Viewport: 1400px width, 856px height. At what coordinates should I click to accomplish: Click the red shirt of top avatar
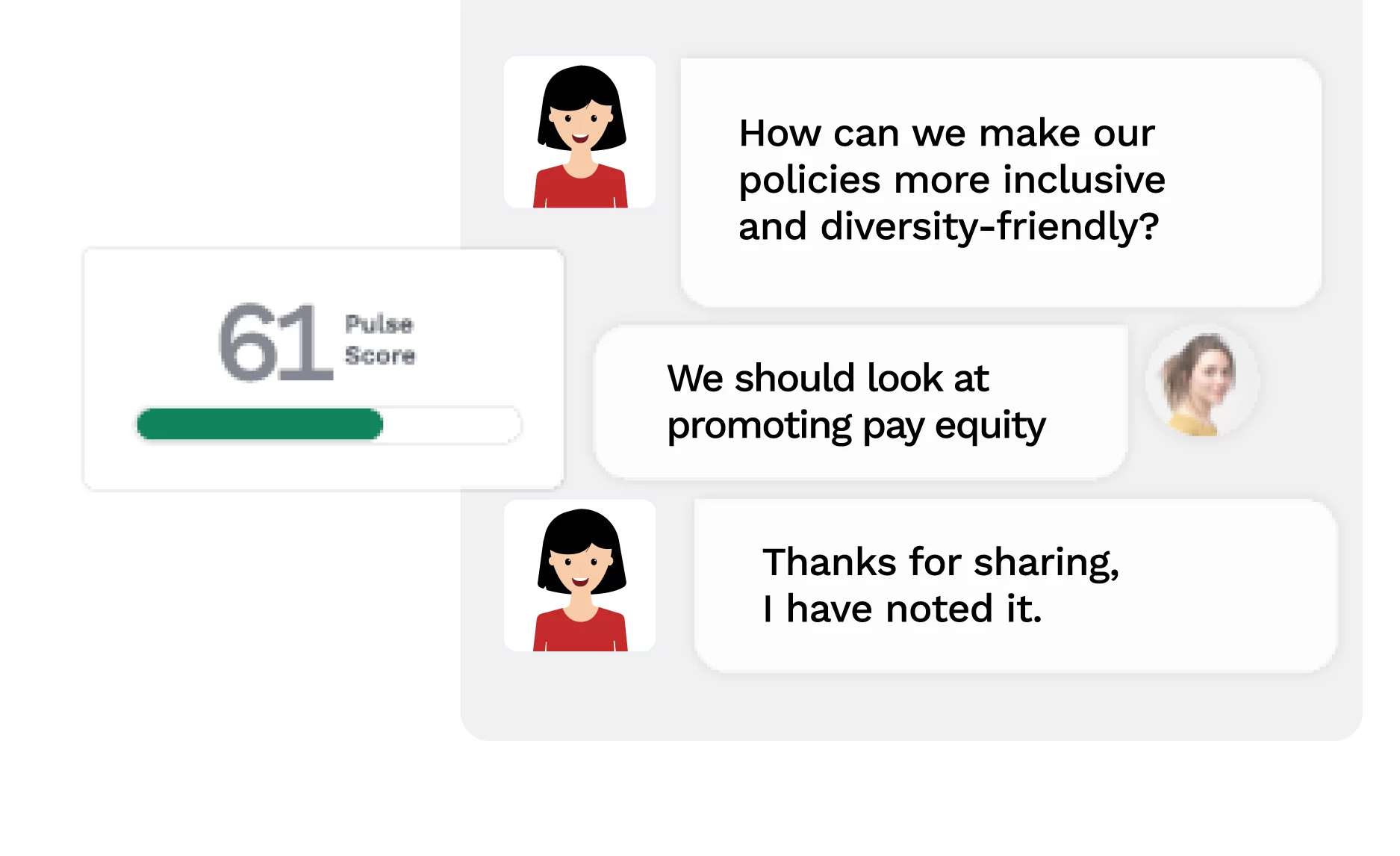[x=580, y=187]
